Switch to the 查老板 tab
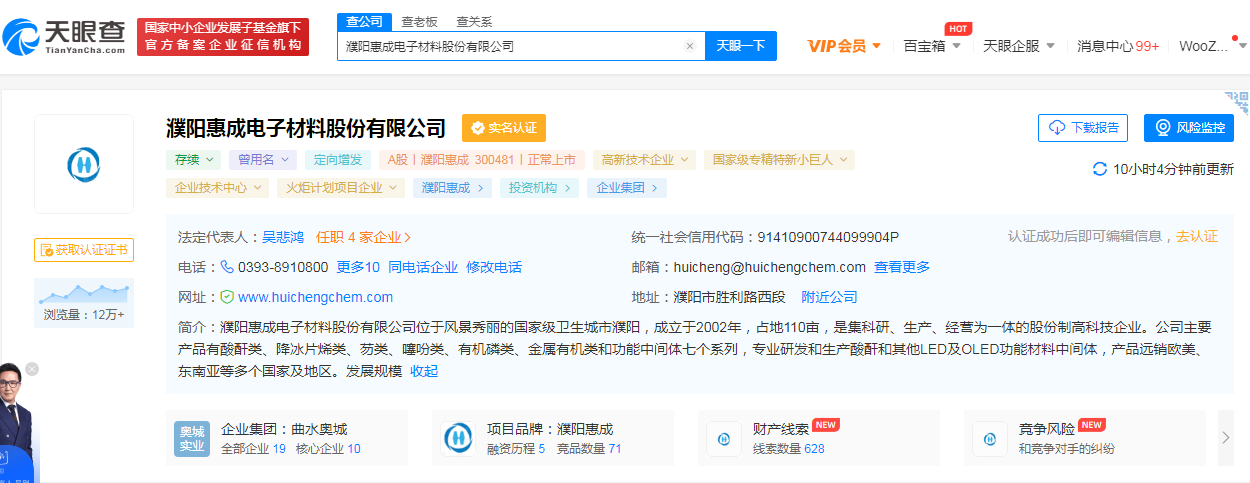The height and width of the screenshot is (483, 1250). click(x=419, y=21)
